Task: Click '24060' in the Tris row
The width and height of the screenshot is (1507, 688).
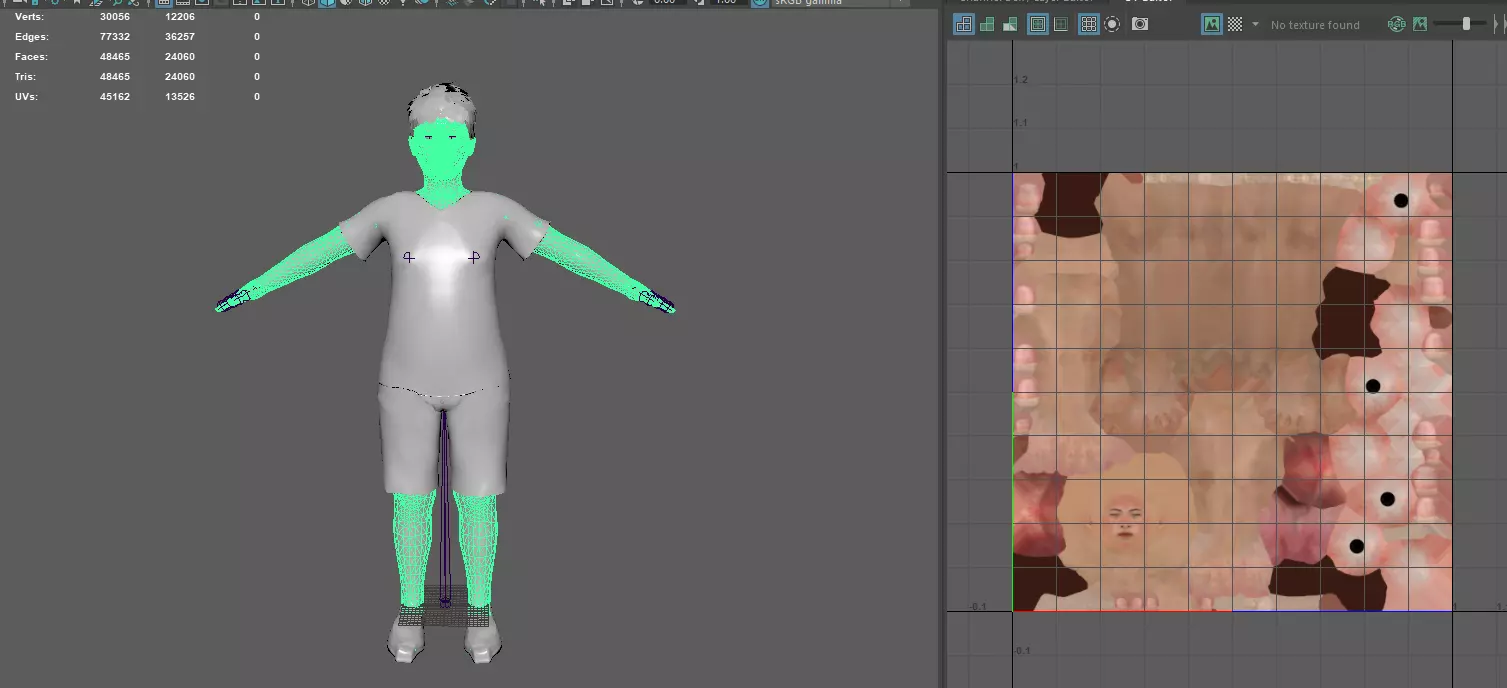Action: (x=180, y=77)
